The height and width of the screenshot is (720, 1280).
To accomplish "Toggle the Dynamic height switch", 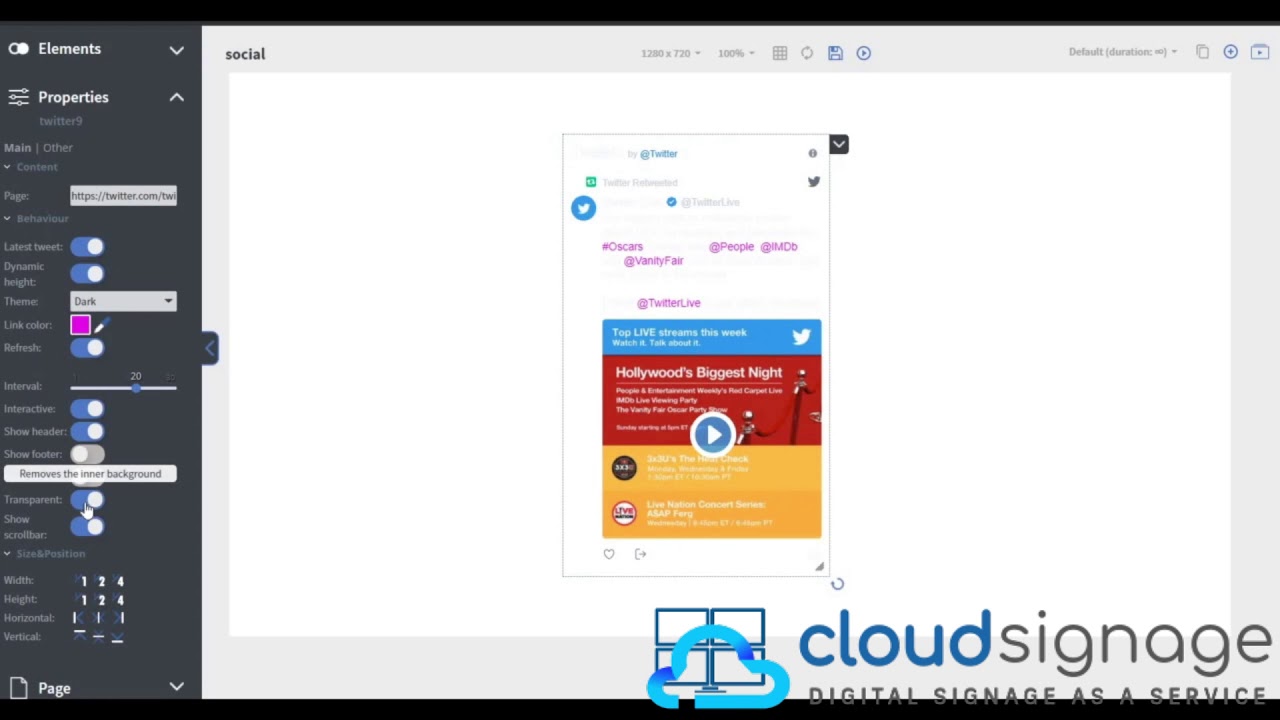I will 87,274.
